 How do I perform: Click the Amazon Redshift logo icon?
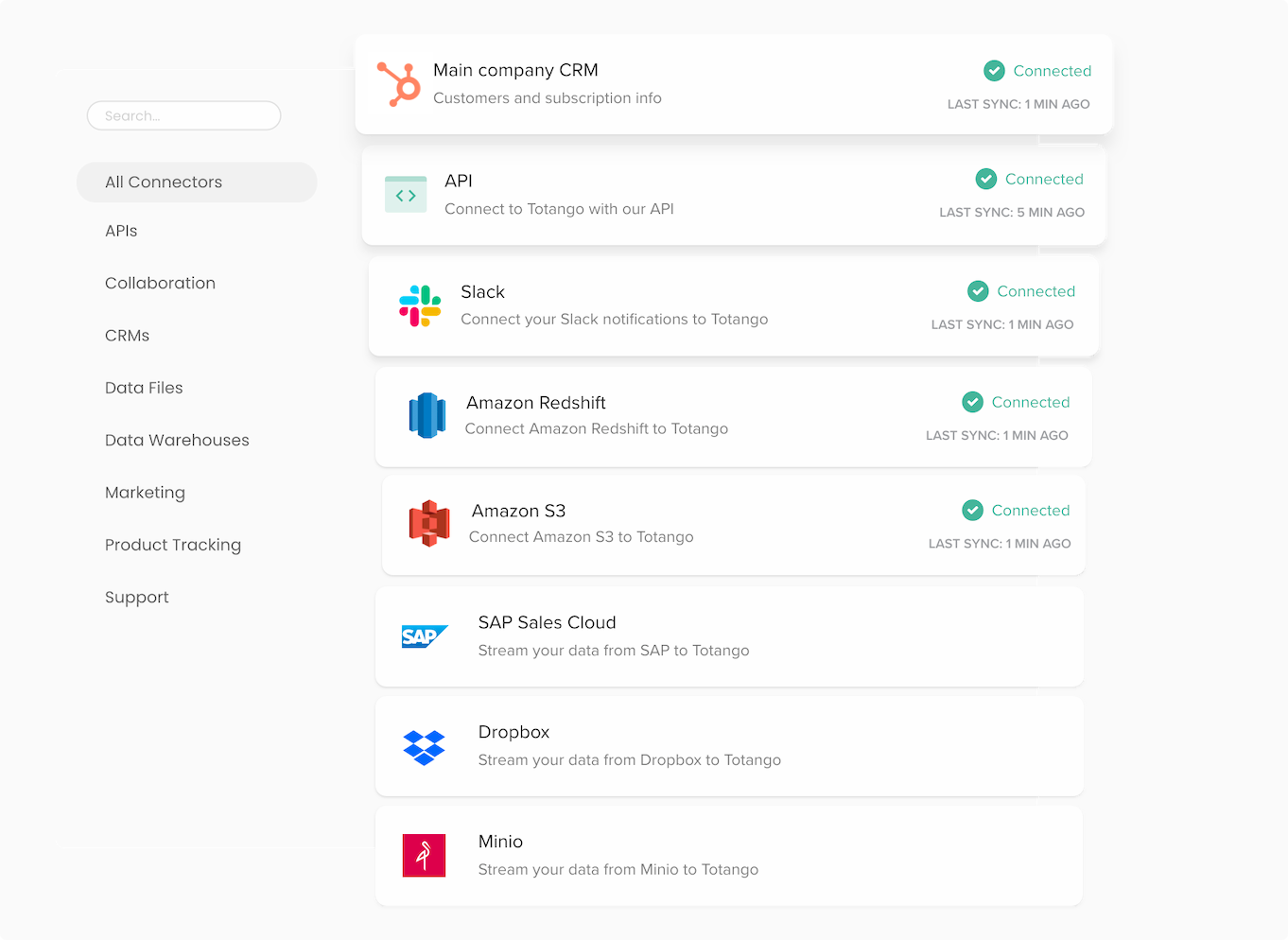pyautogui.click(x=427, y=415)
